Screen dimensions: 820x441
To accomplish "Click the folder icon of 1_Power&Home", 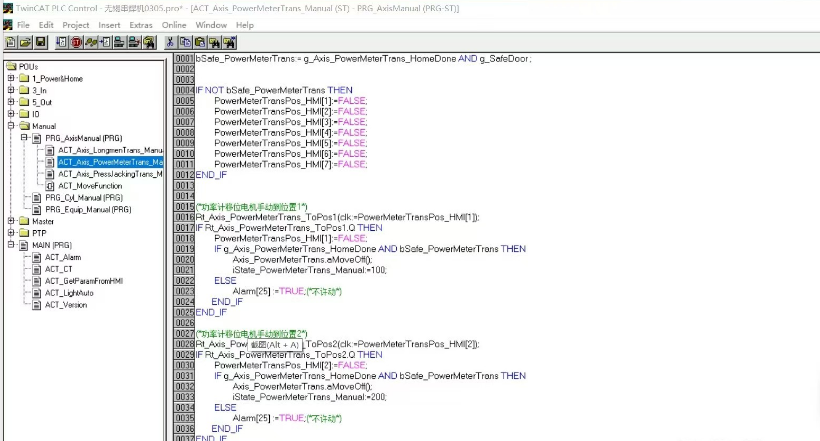I will [x=24, y=78].
